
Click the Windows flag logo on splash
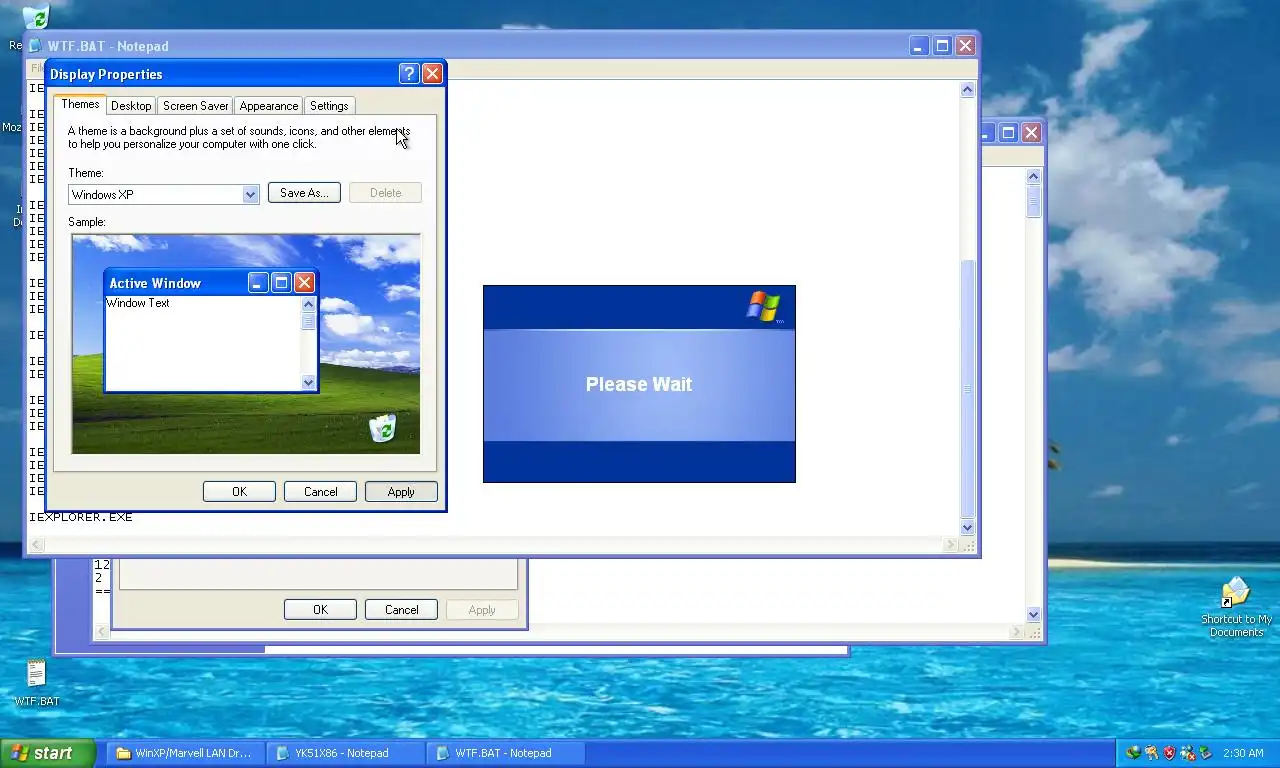[x=764, y=307]
